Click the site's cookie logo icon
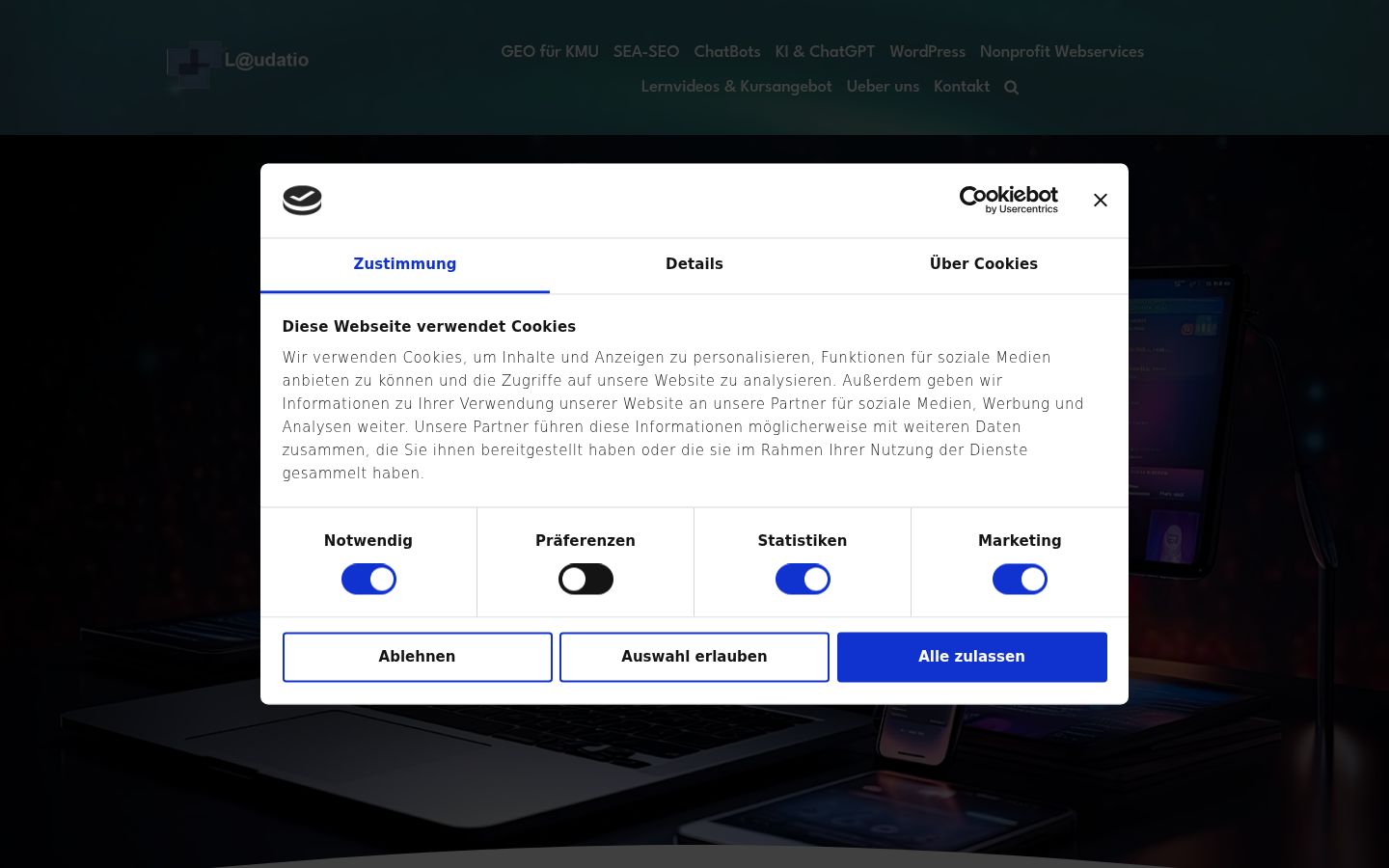 302,200
